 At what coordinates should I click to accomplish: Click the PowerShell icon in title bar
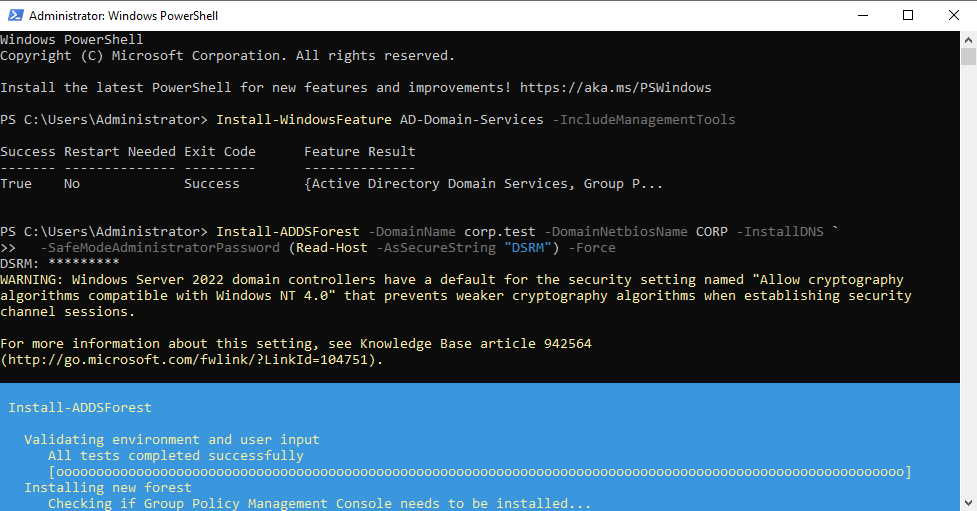(16, 15)
